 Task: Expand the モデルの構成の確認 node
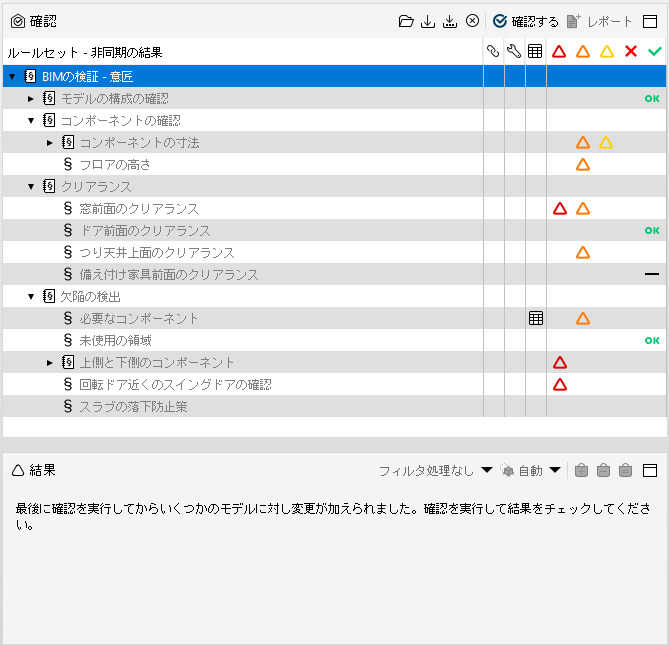coord(31,99)
